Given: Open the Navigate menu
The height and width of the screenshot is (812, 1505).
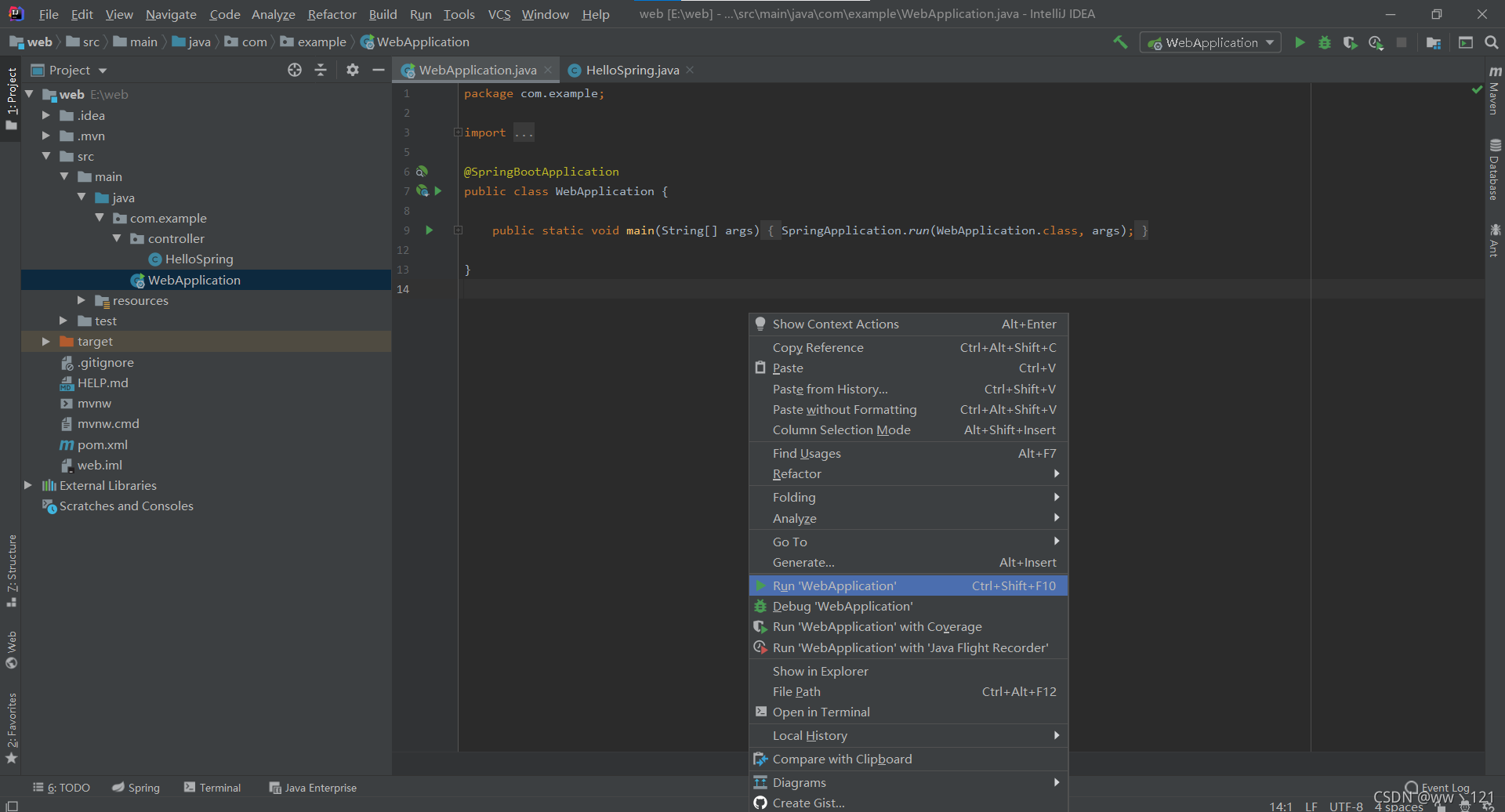Looking at the screenshot, I should pyautogui.click(x=171, y=14).
